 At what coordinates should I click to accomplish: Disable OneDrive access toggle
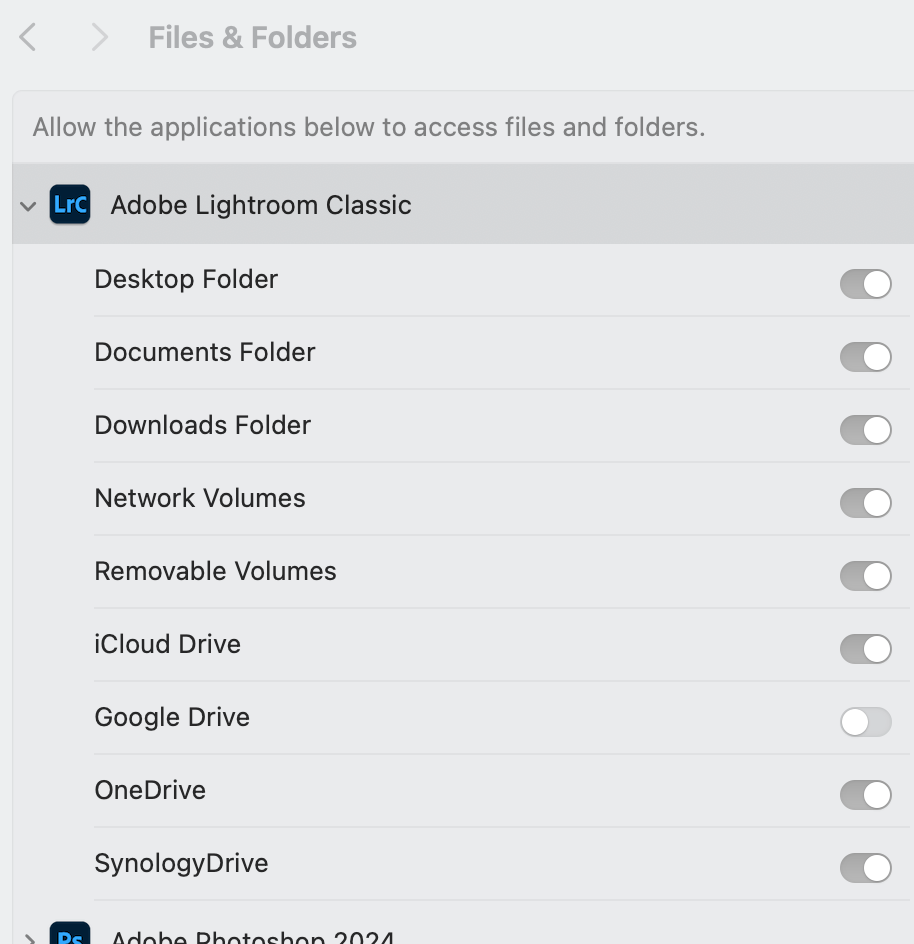865,795
